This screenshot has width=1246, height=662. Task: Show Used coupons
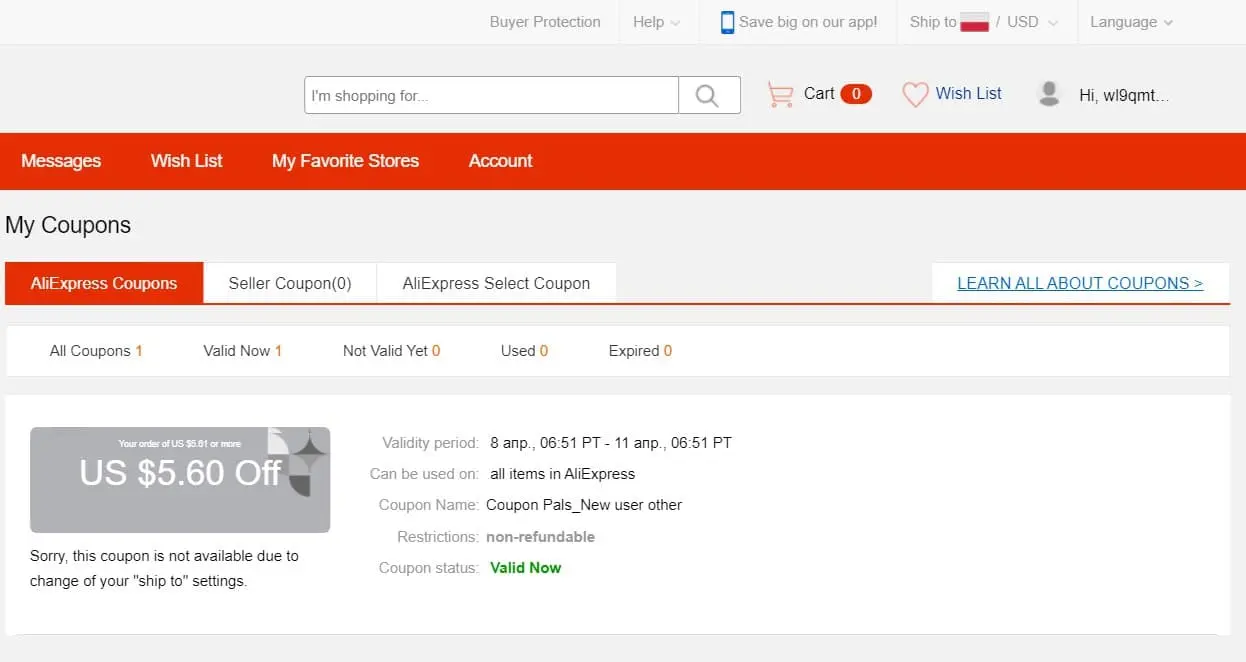click(525, 351)
